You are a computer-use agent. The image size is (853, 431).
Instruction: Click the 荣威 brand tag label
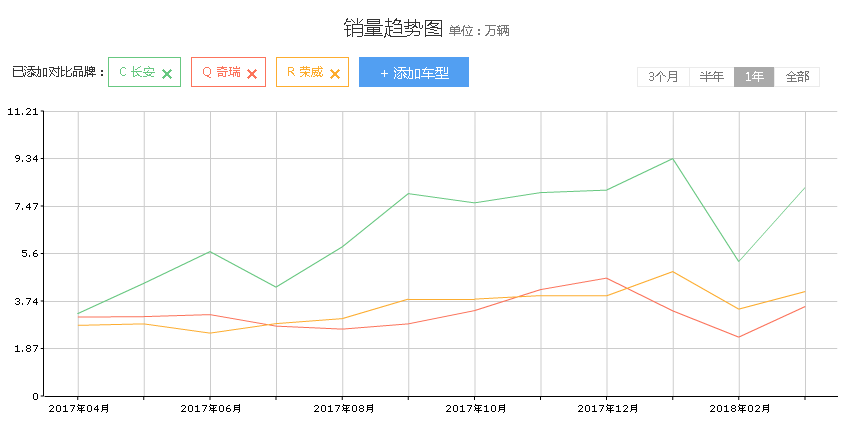coord(305,72)
